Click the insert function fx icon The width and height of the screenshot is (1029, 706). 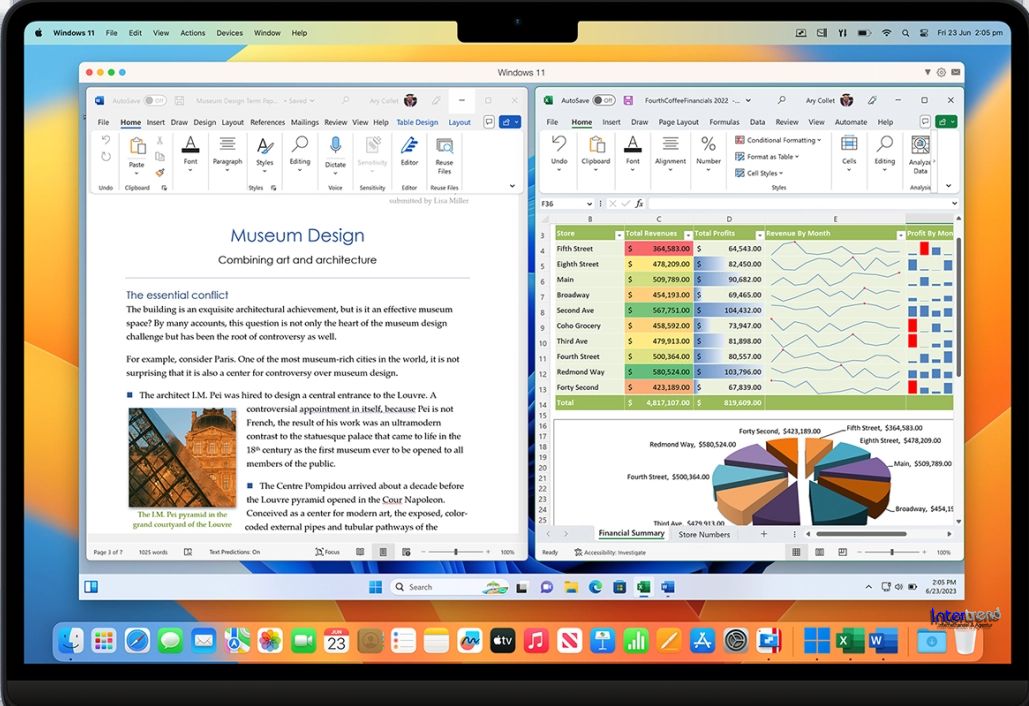(639, 203)
